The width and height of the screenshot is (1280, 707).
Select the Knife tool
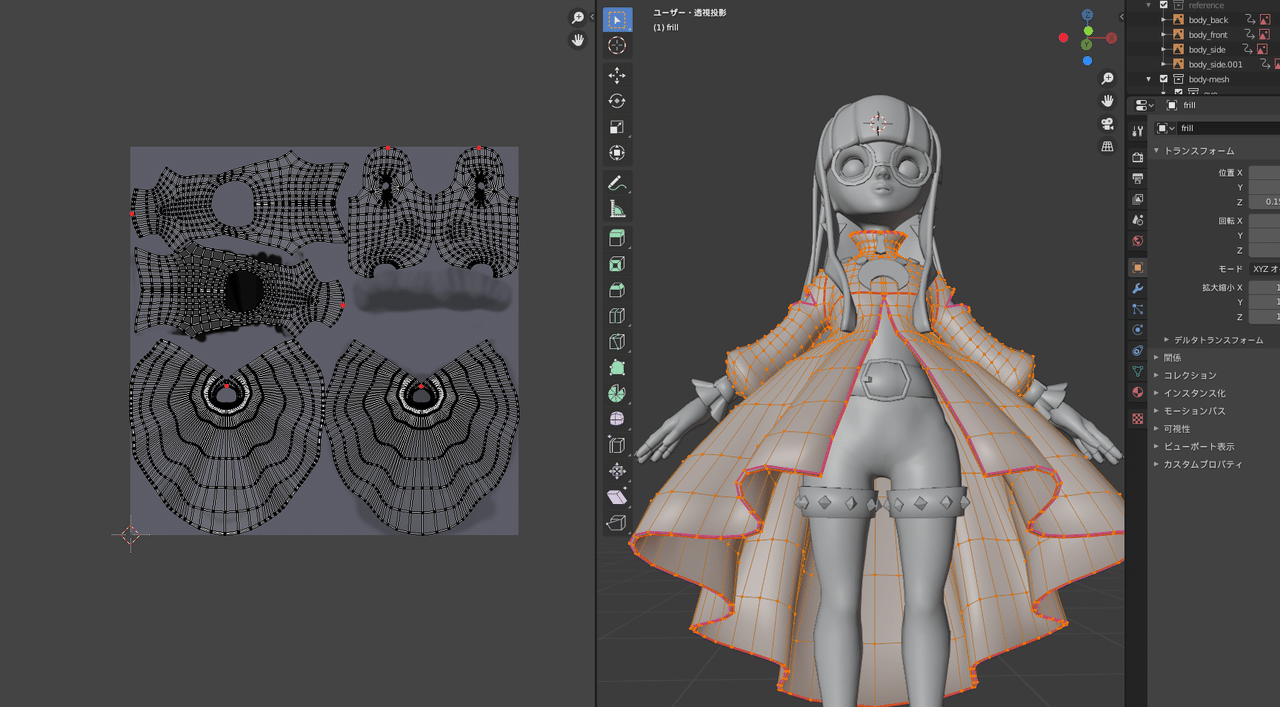tap(617, 342)
